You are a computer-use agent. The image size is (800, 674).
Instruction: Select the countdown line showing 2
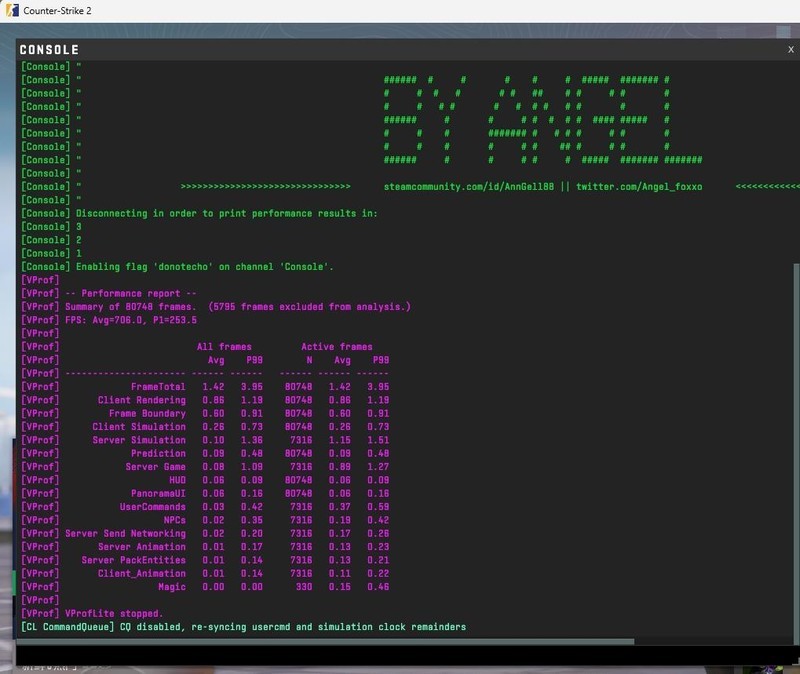51,240
